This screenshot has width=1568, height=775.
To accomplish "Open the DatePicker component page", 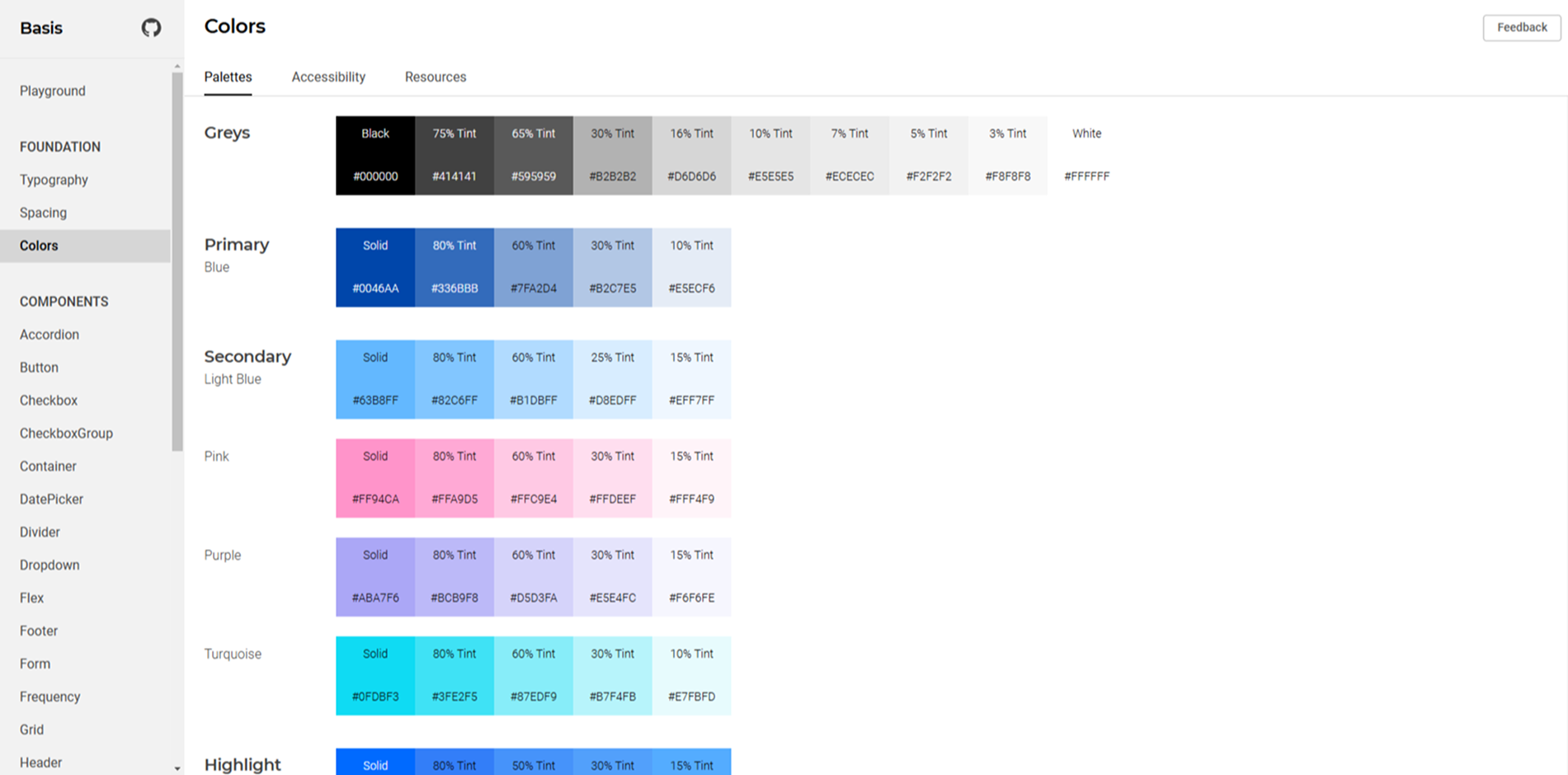I will tap(51, 500).
